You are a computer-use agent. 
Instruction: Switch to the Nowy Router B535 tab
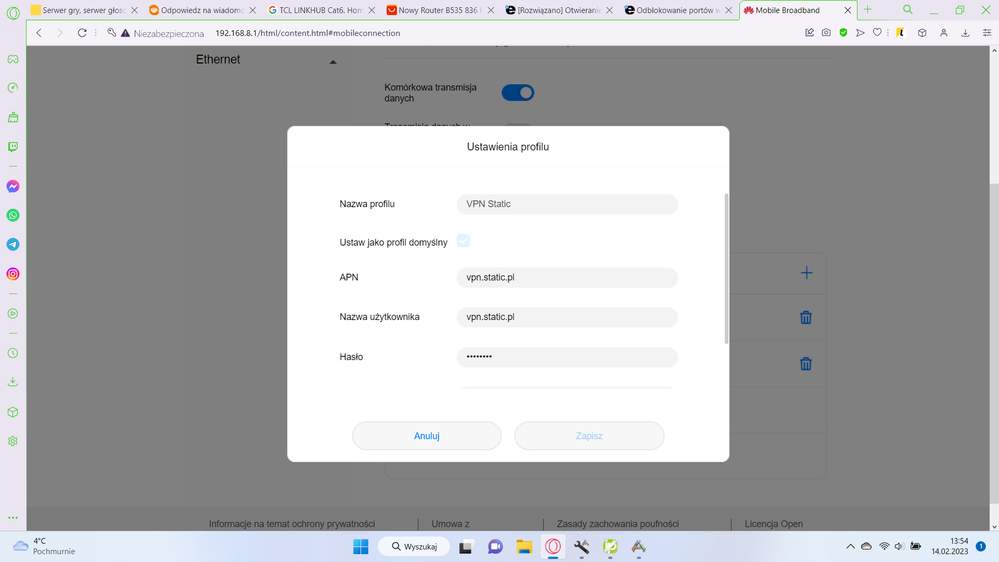[439, 10]
